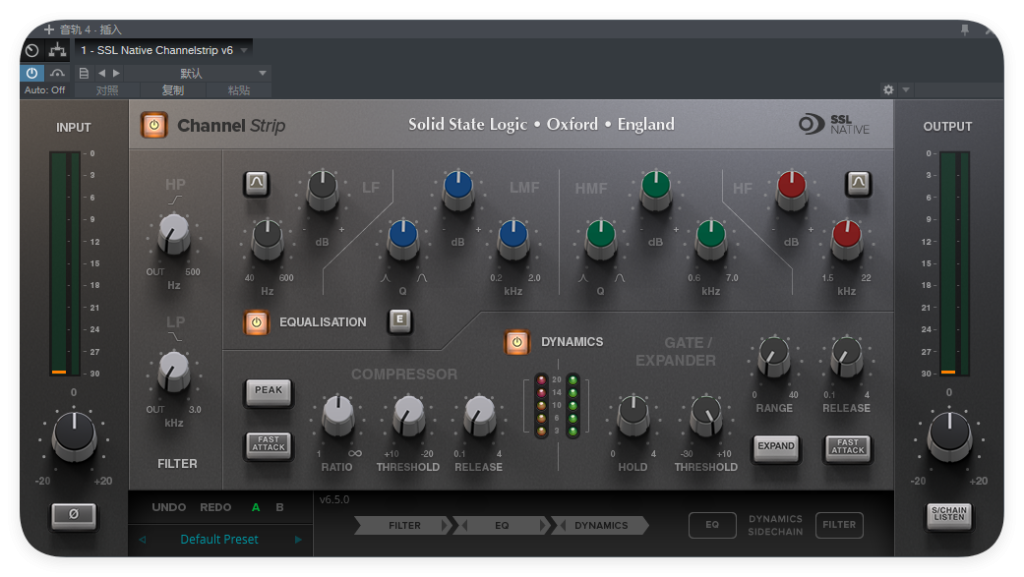Screen dimensions: 1024x577
Task: Click the compressor THRESHOLD knob
Action: point(409,415)
